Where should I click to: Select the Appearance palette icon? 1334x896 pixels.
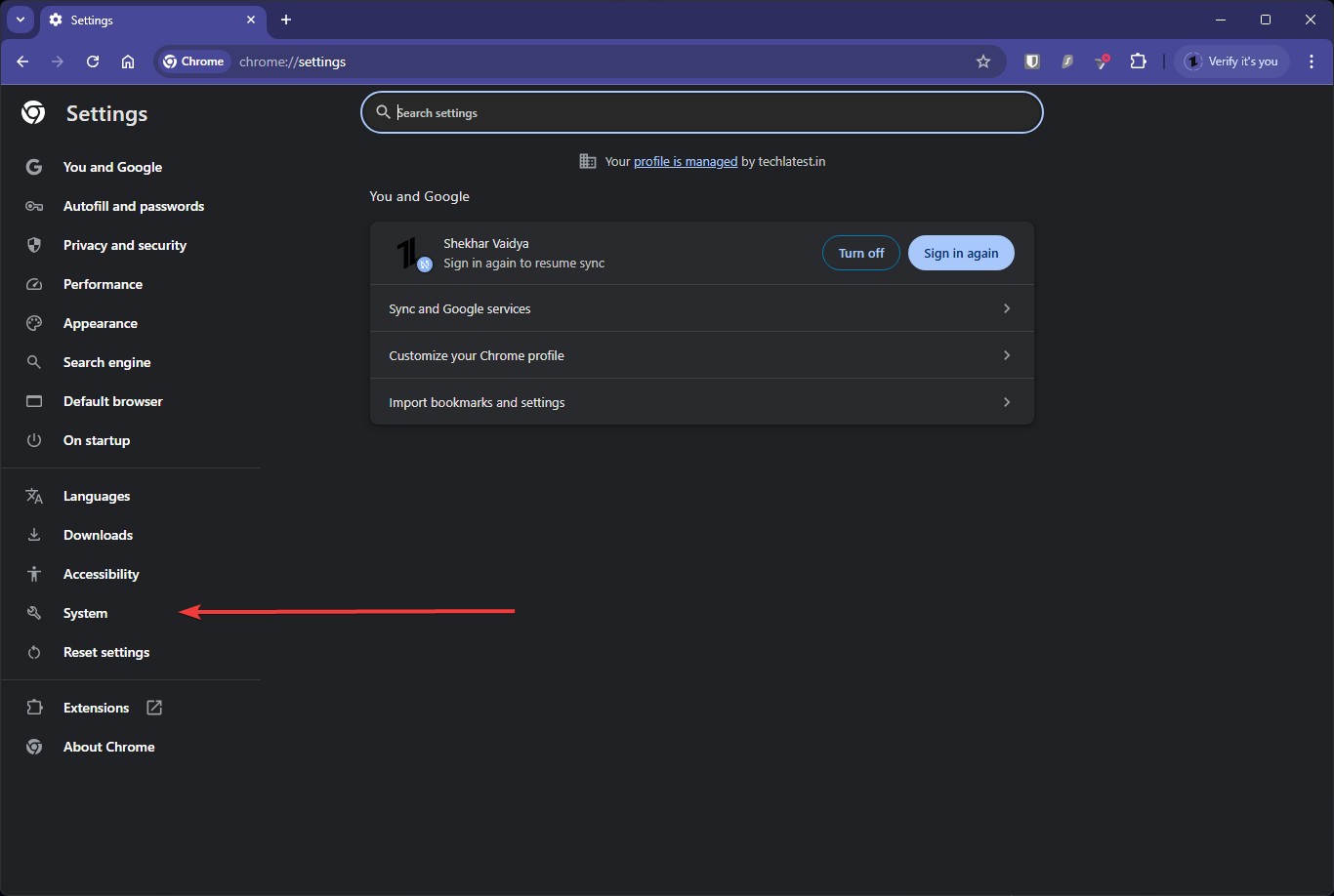pyautogui.click(x=33, y=323)
